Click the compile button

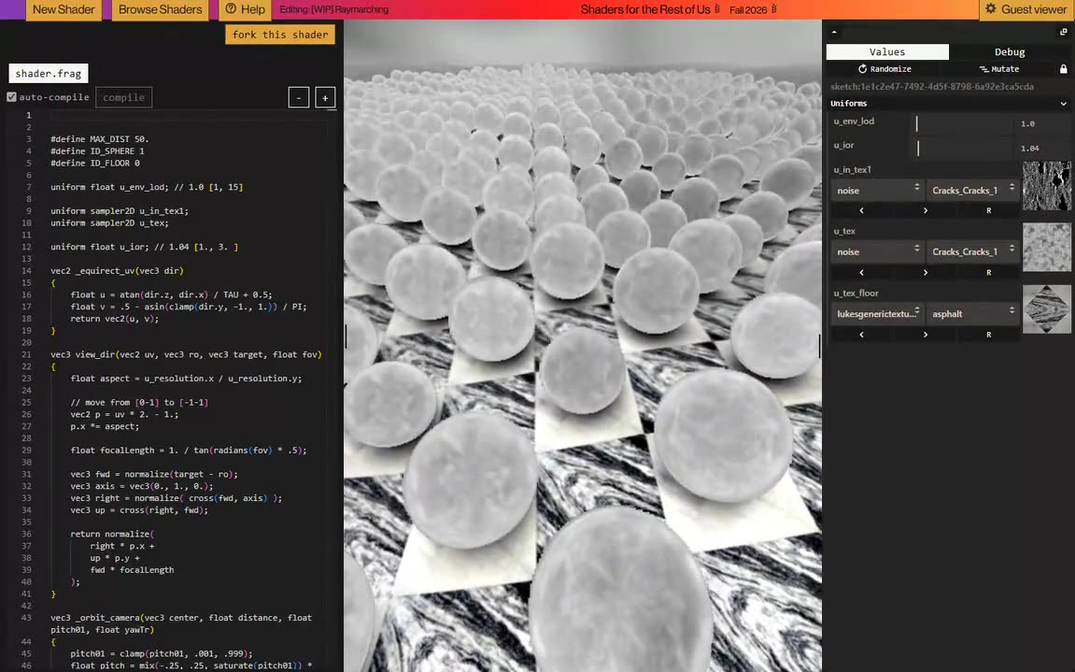point(123,97)
